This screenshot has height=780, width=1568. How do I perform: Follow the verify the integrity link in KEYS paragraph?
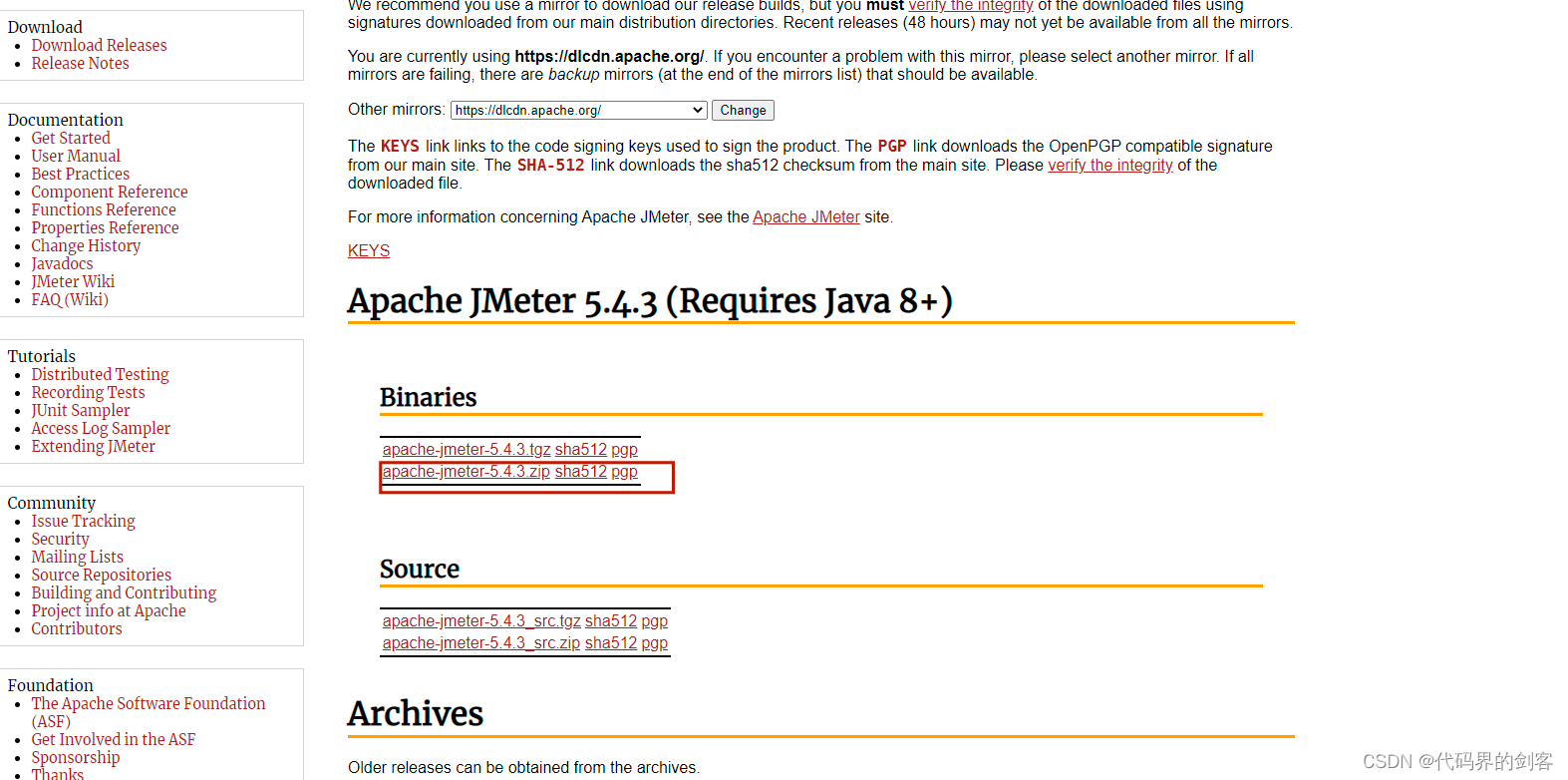(x=1110, y=165)
